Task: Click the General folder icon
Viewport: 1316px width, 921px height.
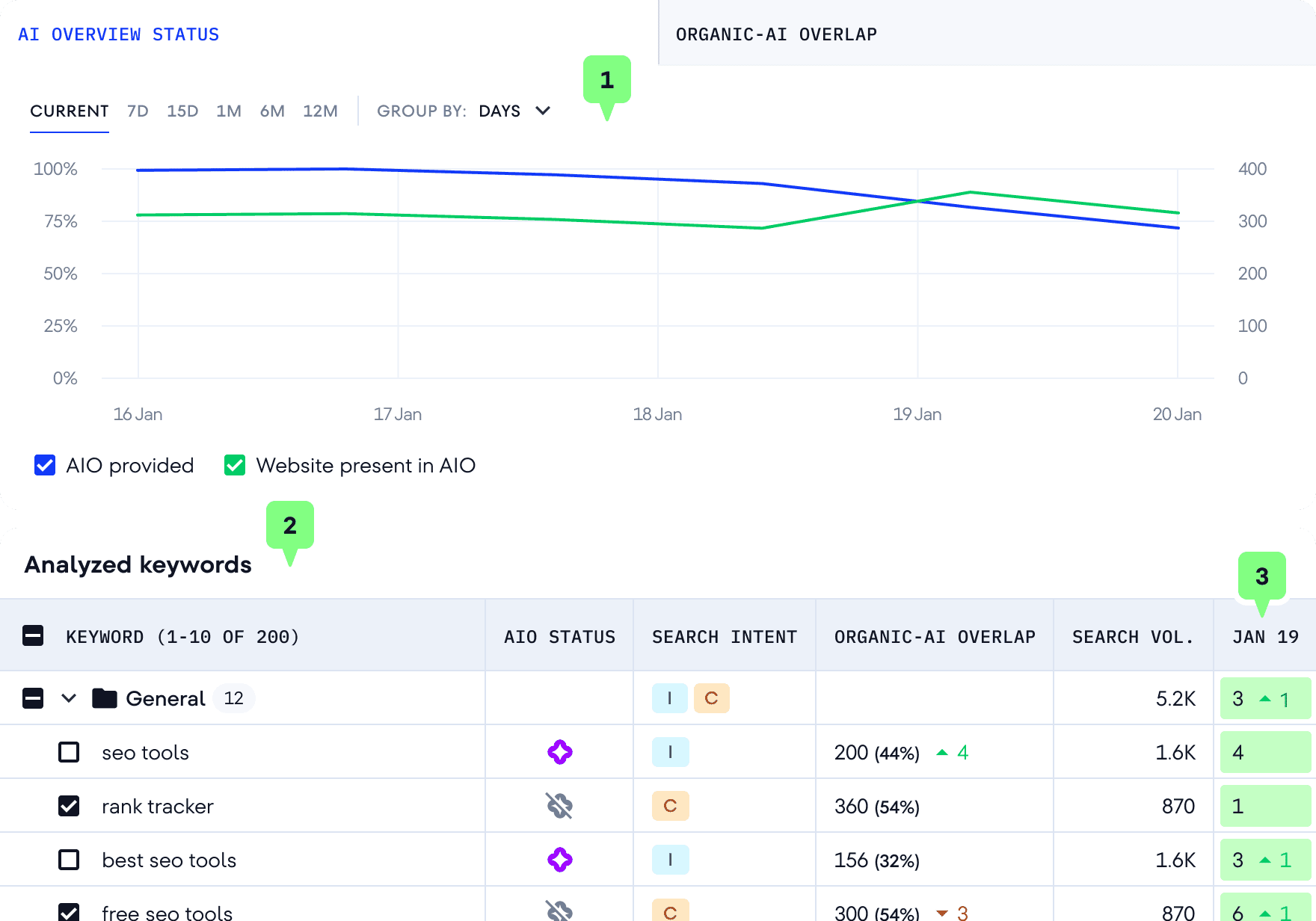Action: (104, 698)
